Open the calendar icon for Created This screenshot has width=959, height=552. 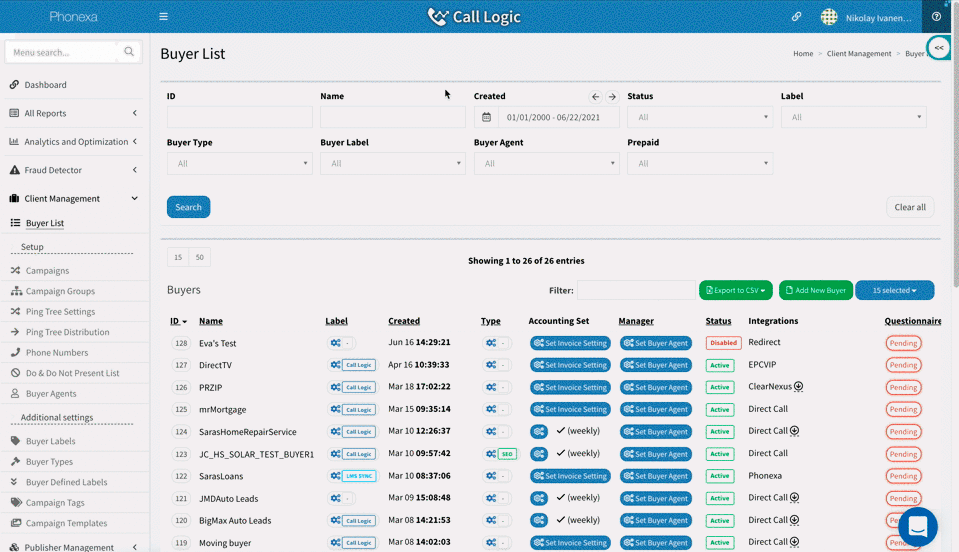[486, 117]
